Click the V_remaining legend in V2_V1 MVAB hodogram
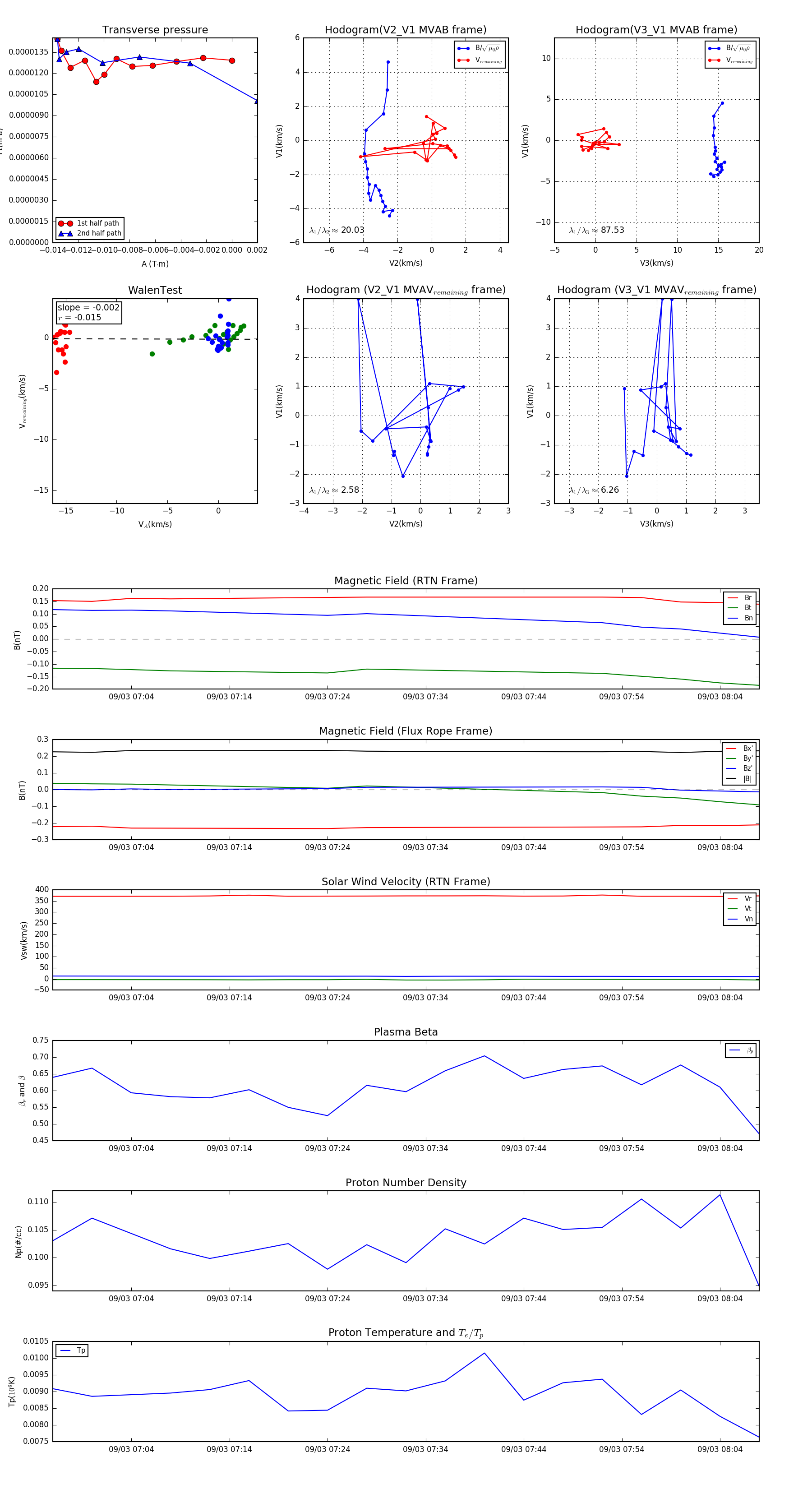Viewport: 812px width, 1489px height. pyautogui.click(x=479, y=60)
